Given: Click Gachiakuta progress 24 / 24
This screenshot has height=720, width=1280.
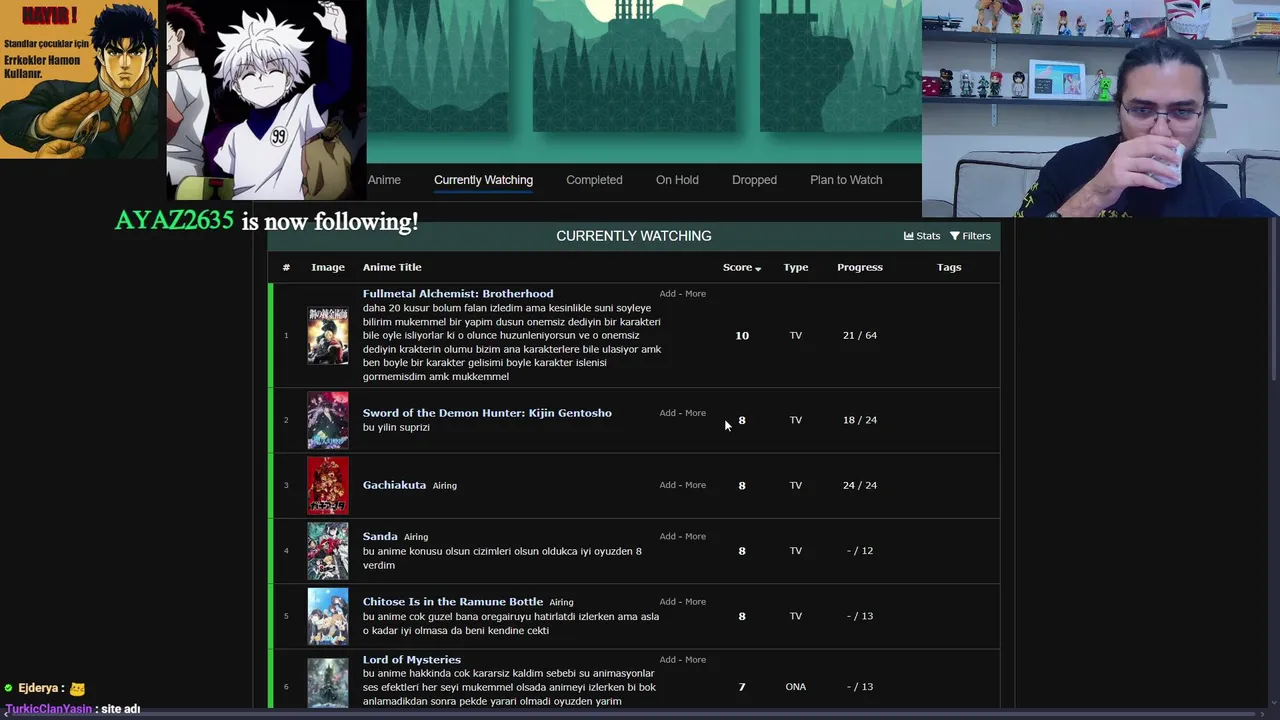Looking at the screenshot, I should click(x=860, y=486).
